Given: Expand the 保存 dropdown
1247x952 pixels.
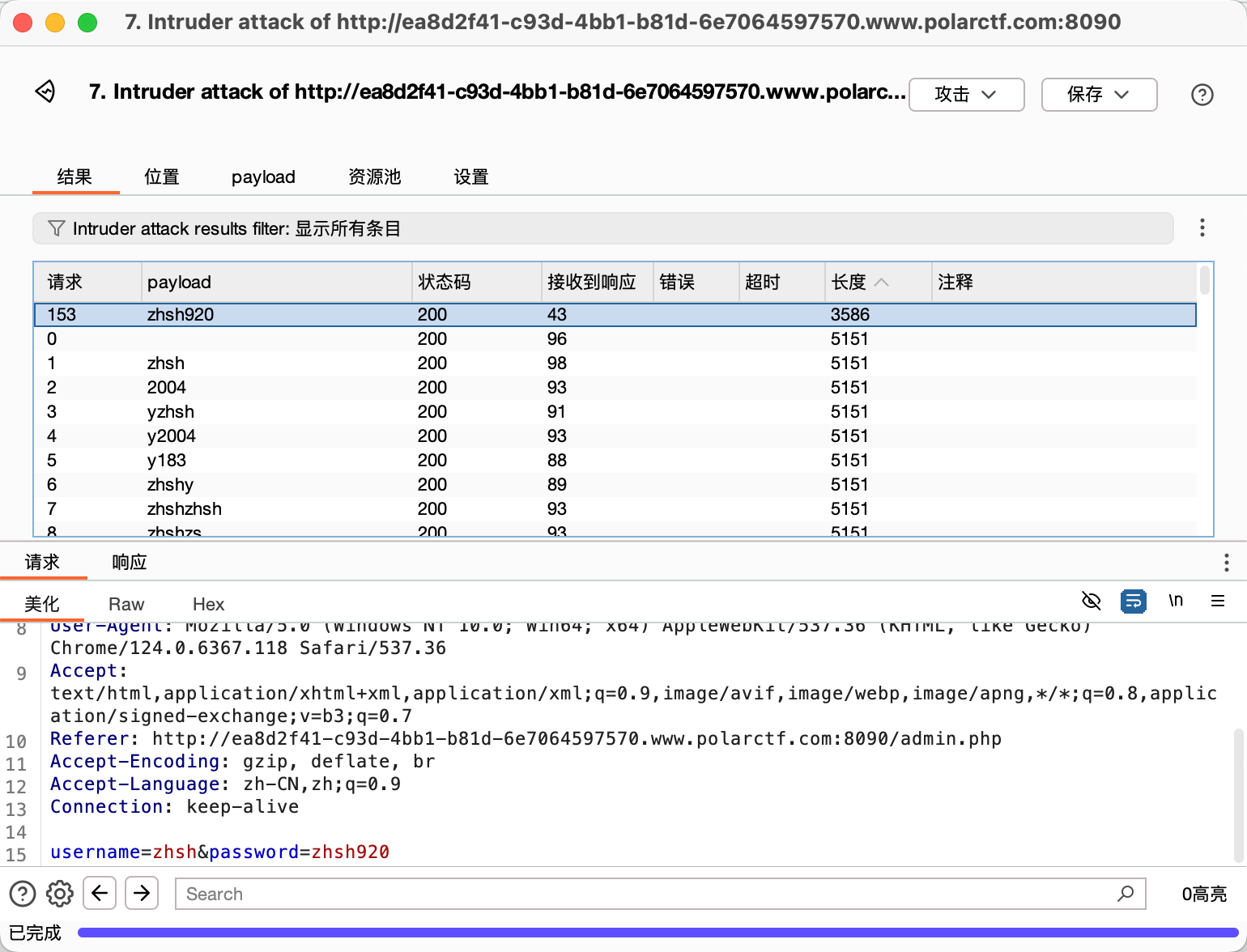Looking at the screenshot, I should (1098, 95).
